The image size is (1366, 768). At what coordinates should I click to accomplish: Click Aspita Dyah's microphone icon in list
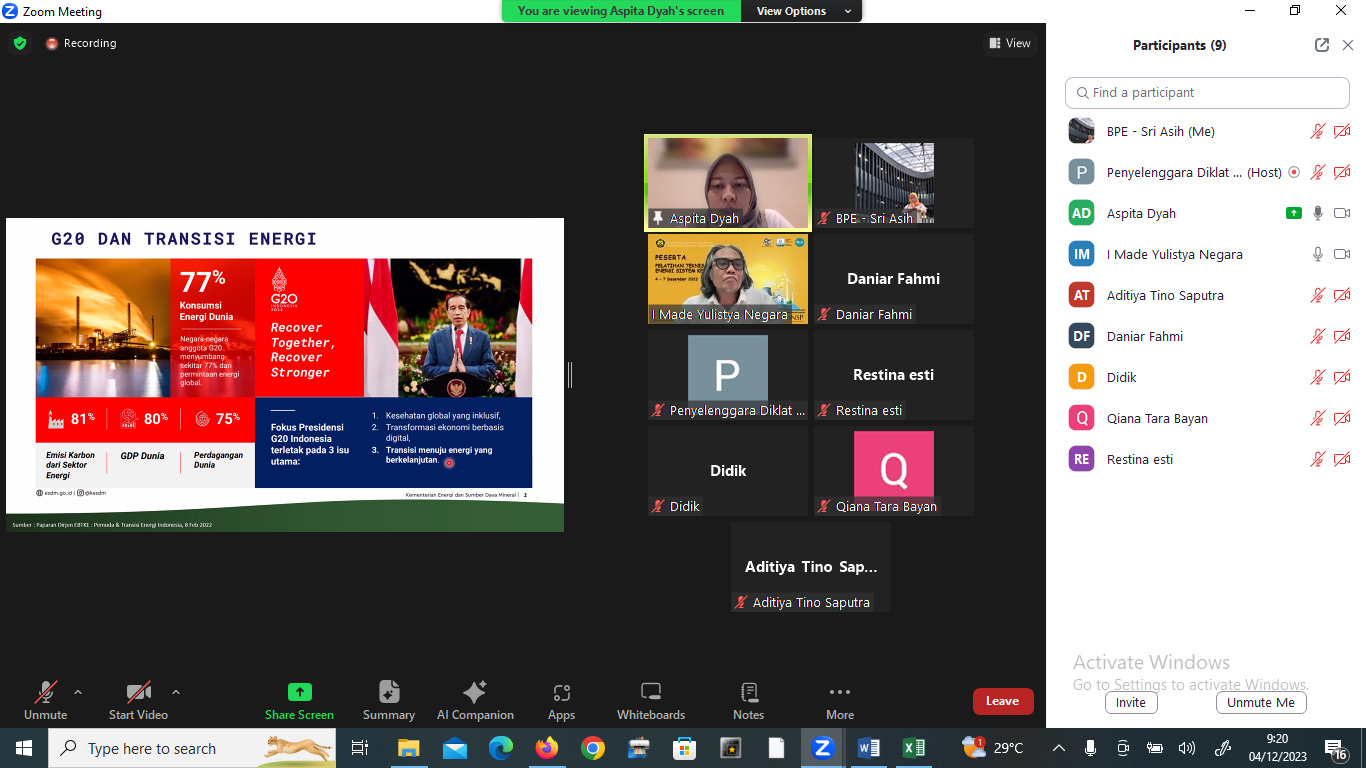coord(1318,213)
